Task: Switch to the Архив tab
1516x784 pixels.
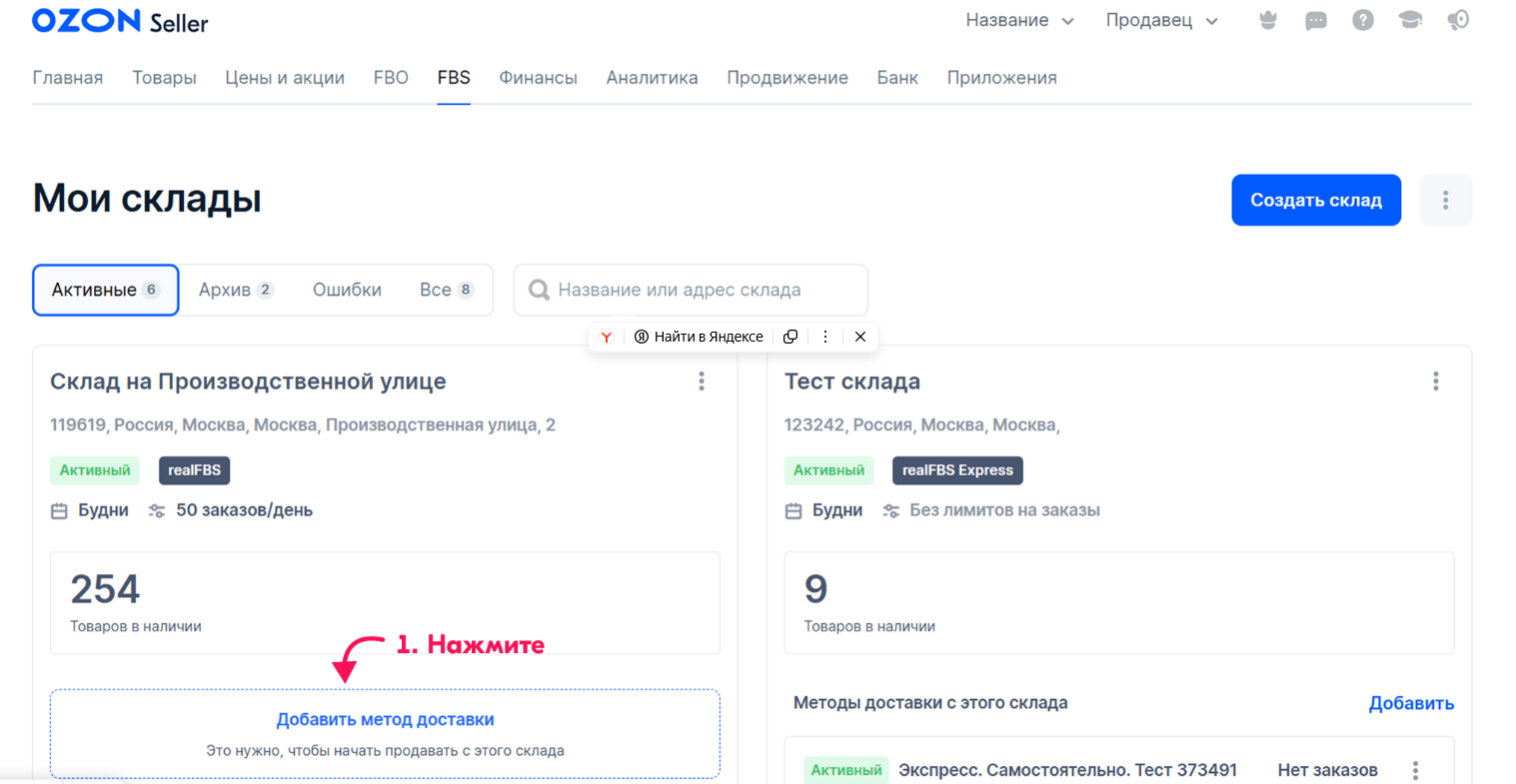Action: tap(235, 290)
